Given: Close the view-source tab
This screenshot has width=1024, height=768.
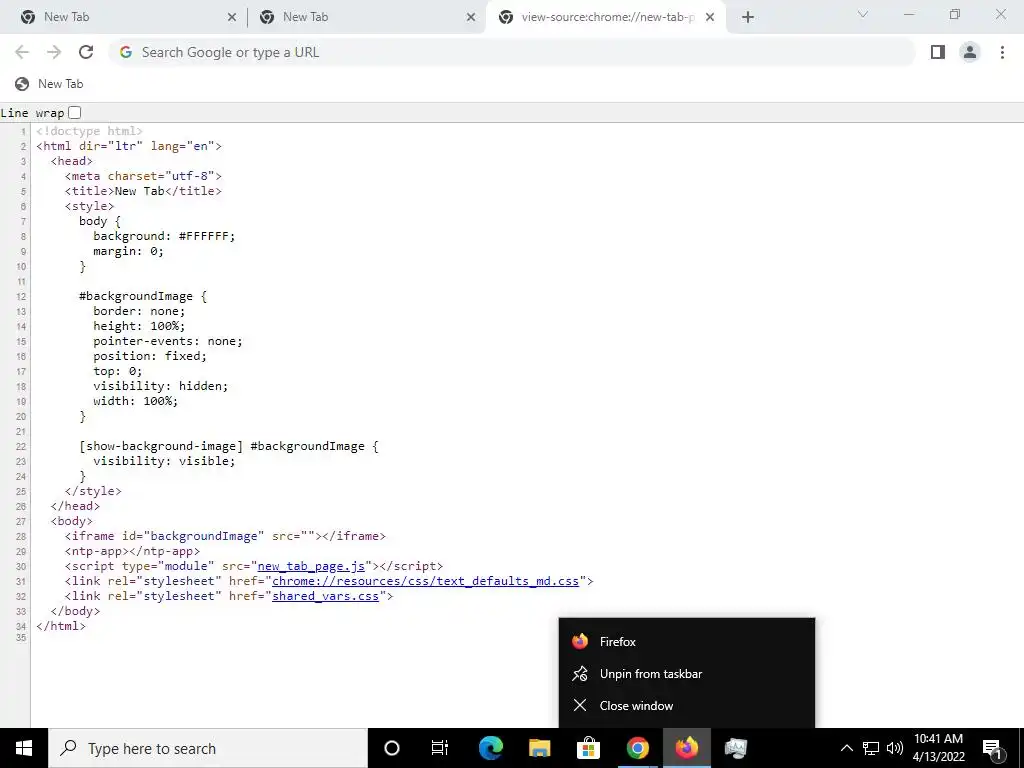Looking at the screenshot, I should click(x=710, y=17).
